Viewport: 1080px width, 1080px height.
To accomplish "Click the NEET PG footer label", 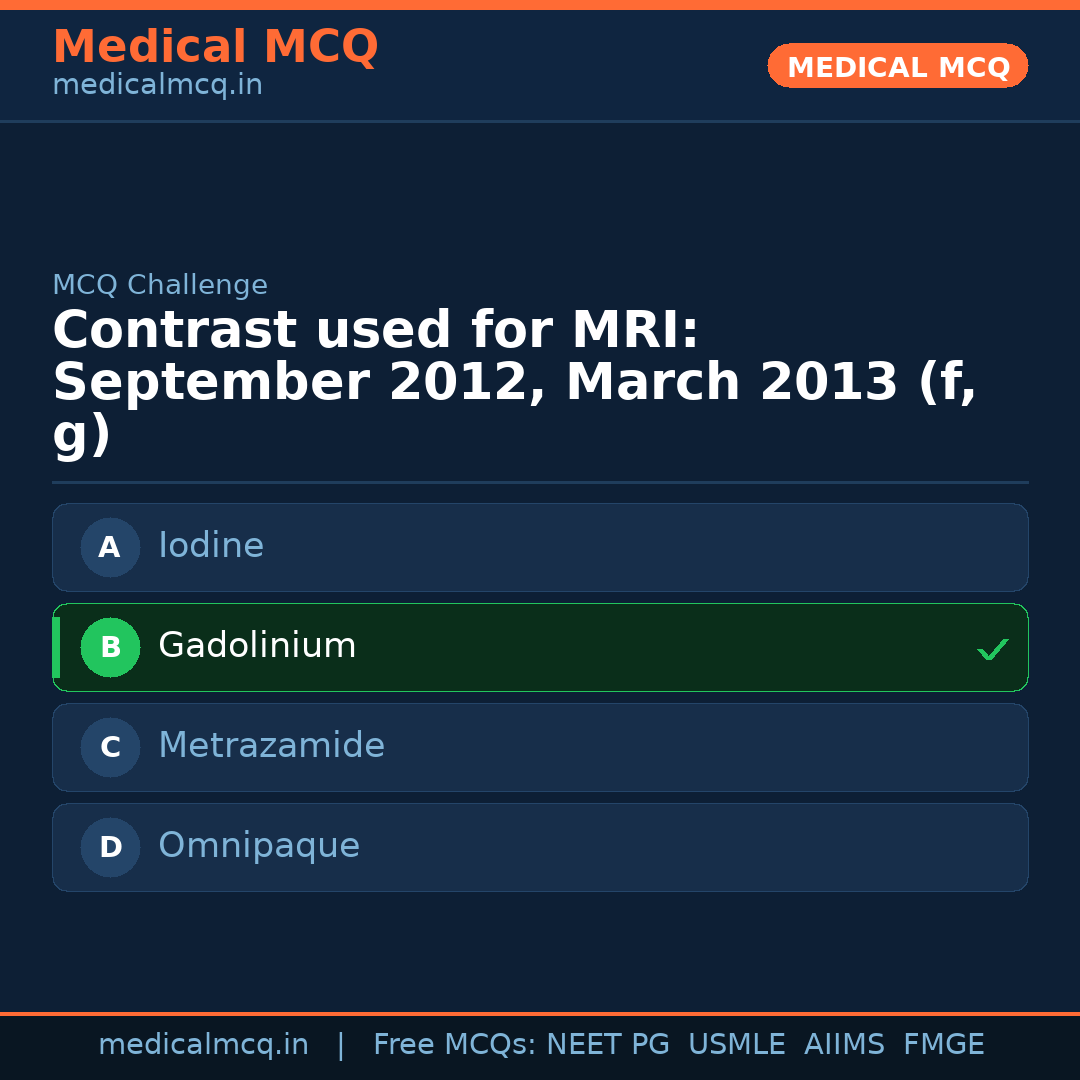I will [607, 1044].
